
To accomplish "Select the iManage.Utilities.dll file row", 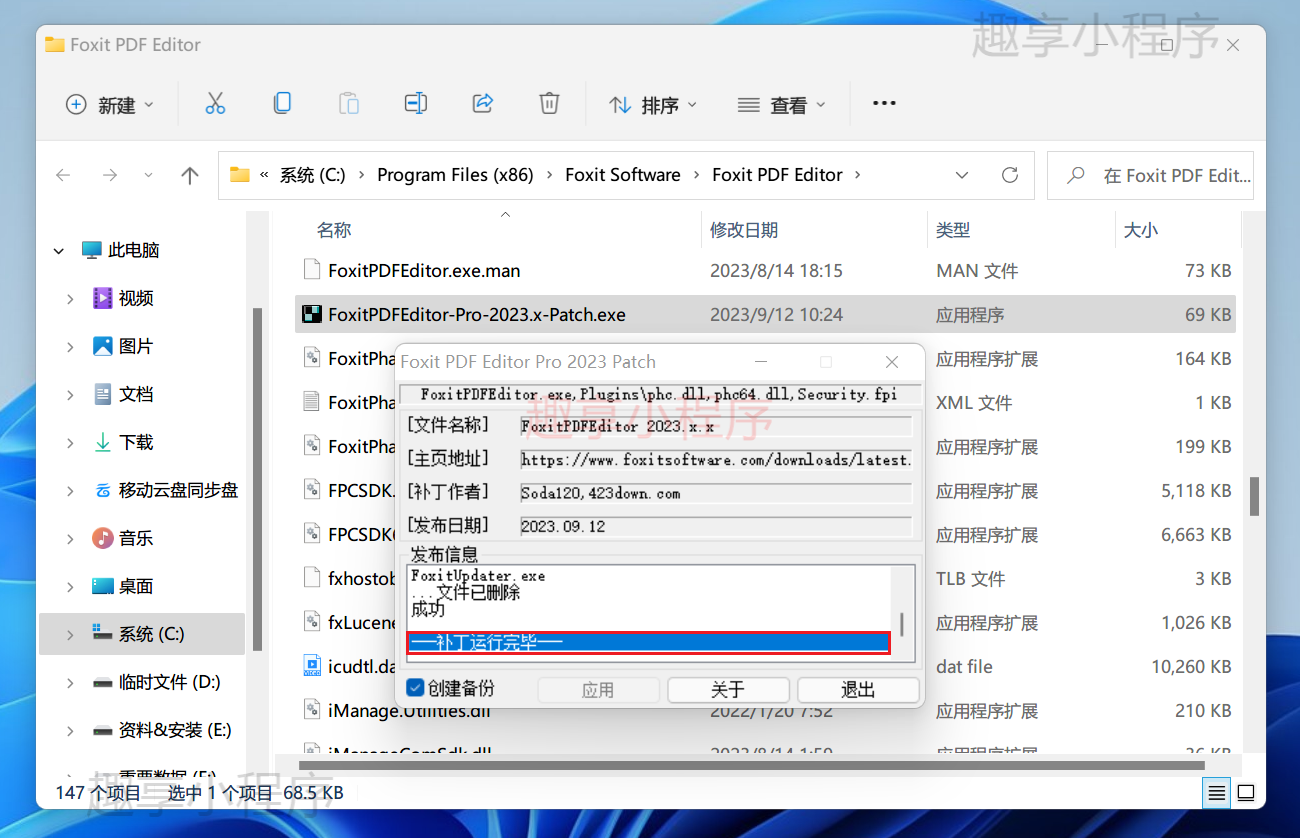I will (765, 711).
